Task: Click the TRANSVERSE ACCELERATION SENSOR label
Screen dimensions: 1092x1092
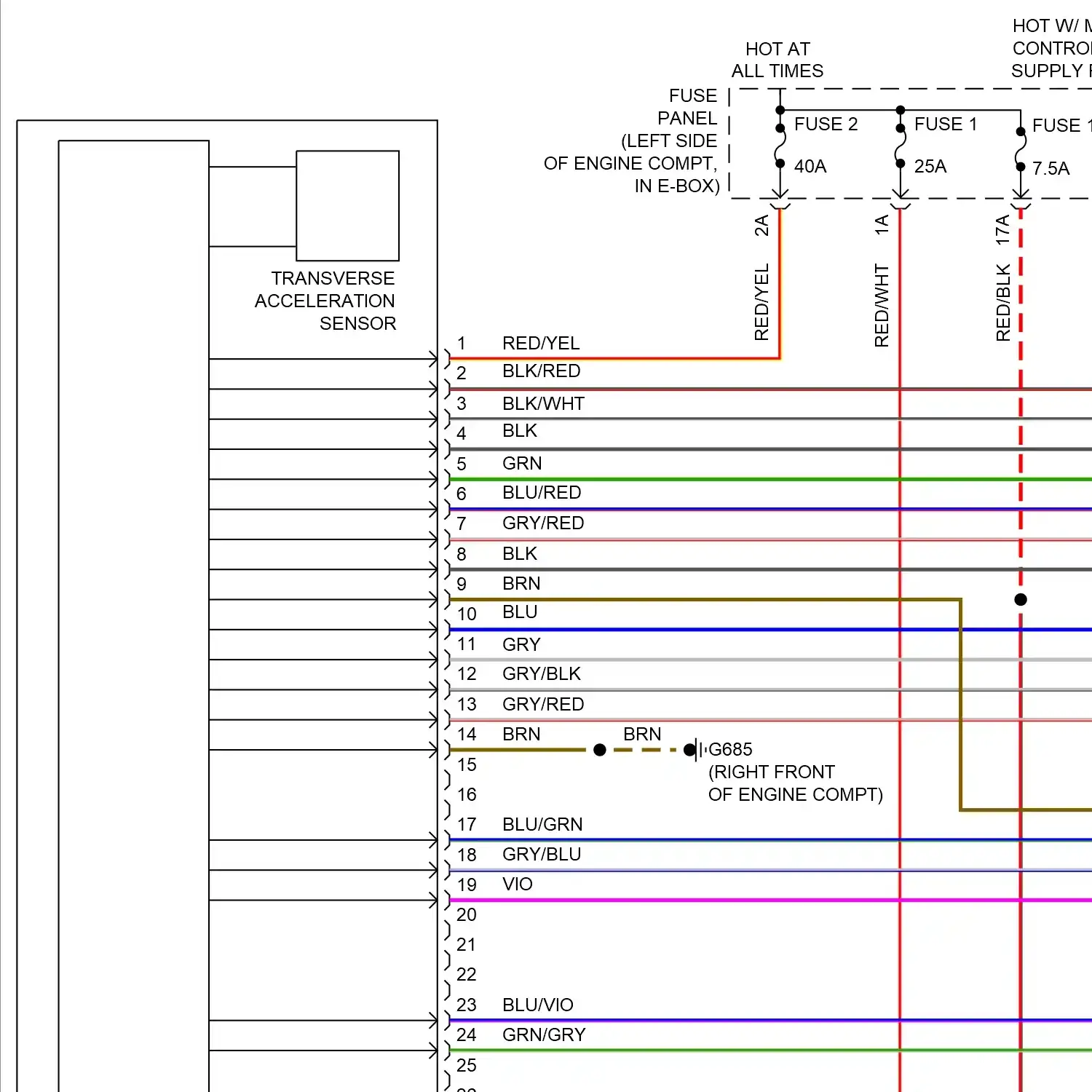Action: 325,301
